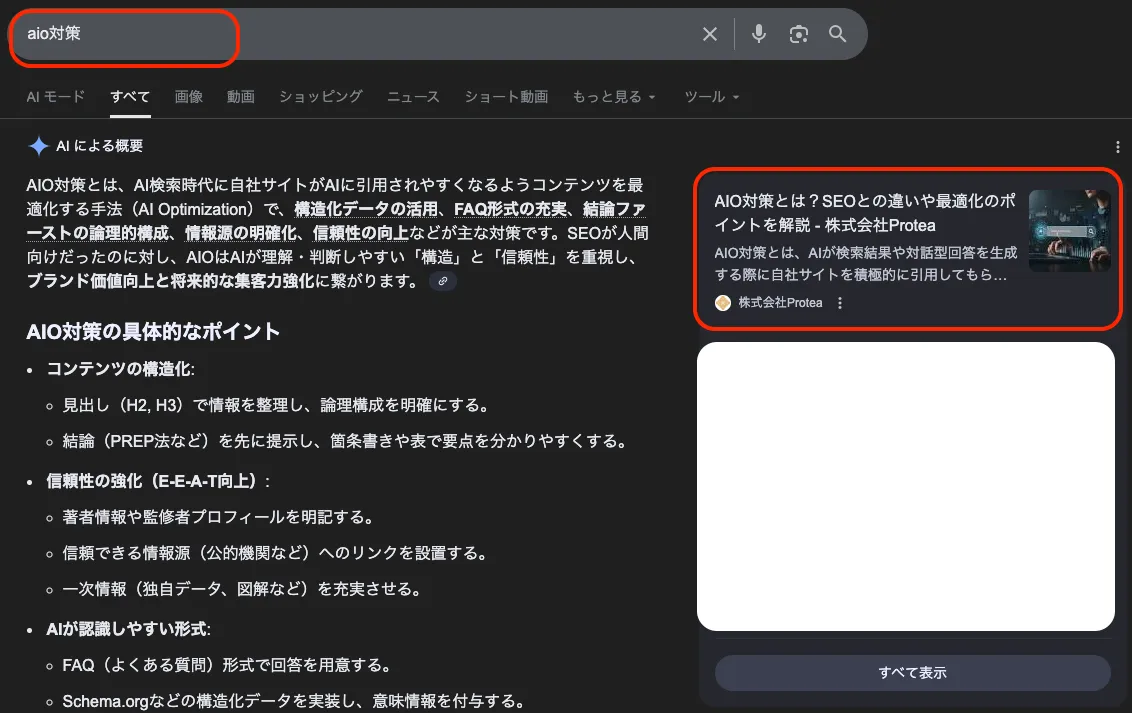Clear the search query with the X icon
This screenshot has height=713, width=1132.
(x=709, y=33)
